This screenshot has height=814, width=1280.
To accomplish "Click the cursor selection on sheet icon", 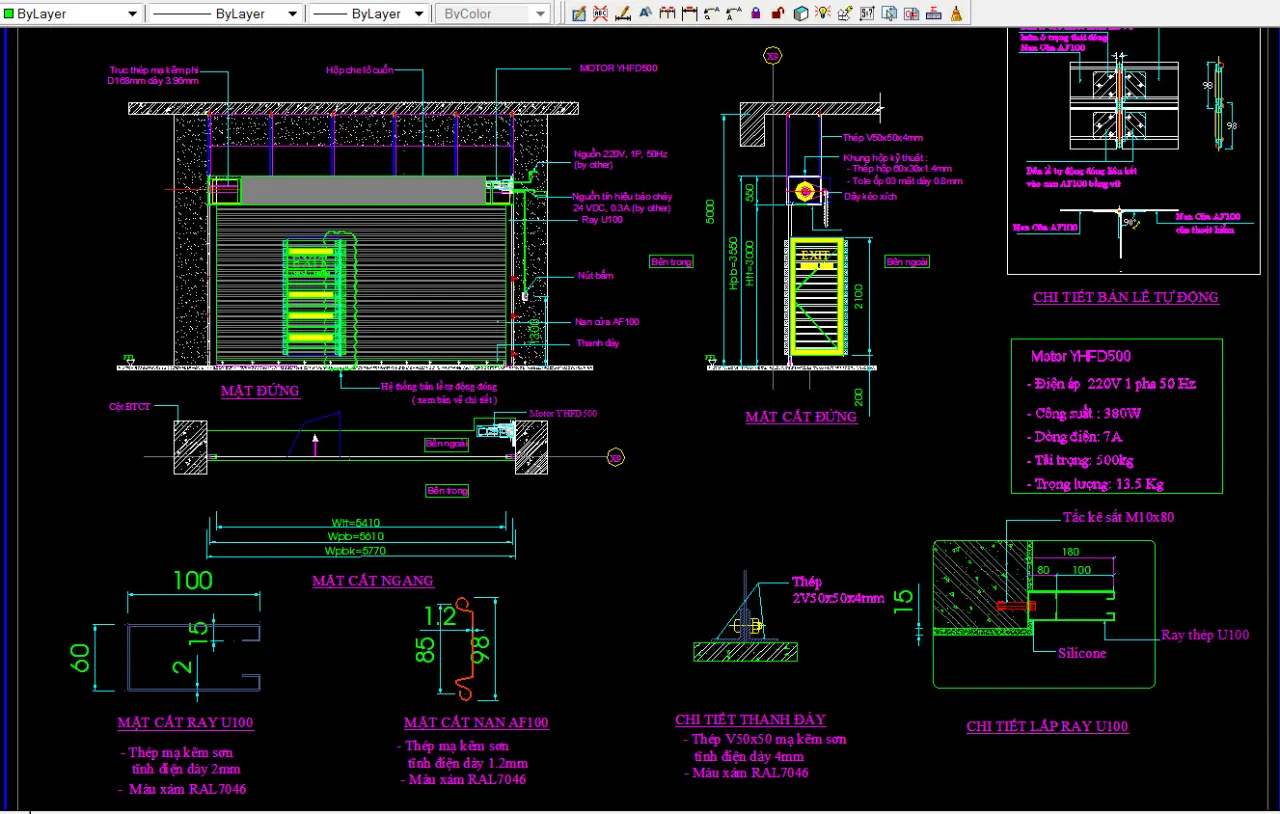I will pos(889,14).
